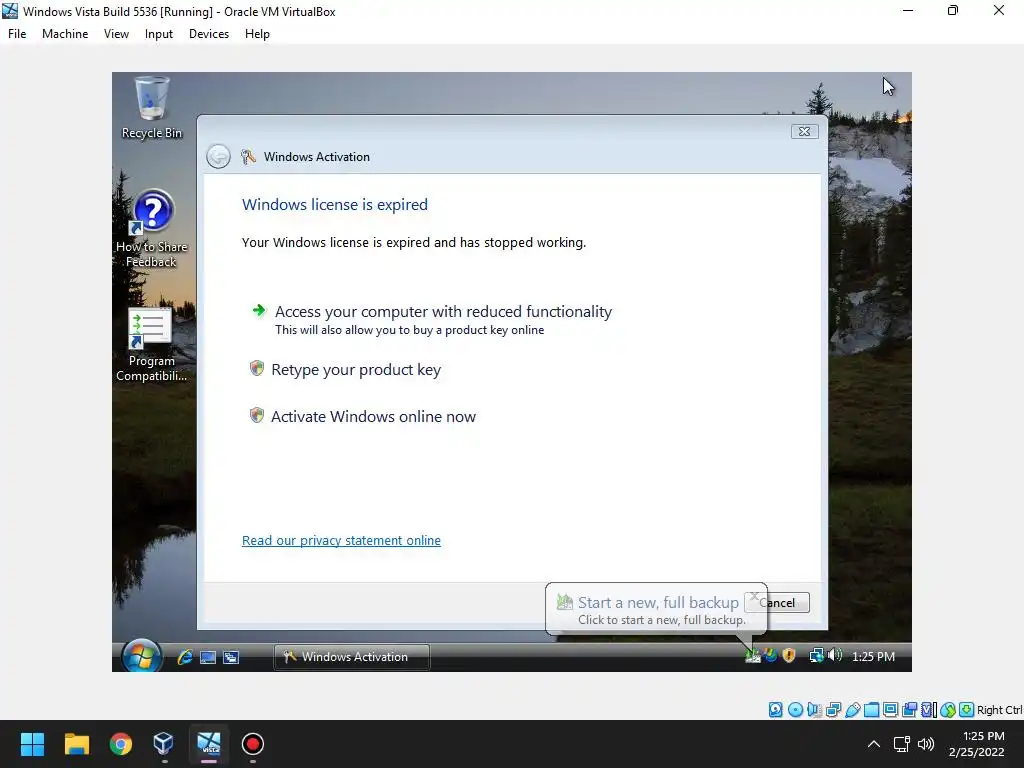Open the host Windows Start menu

(x=32, y=744)
